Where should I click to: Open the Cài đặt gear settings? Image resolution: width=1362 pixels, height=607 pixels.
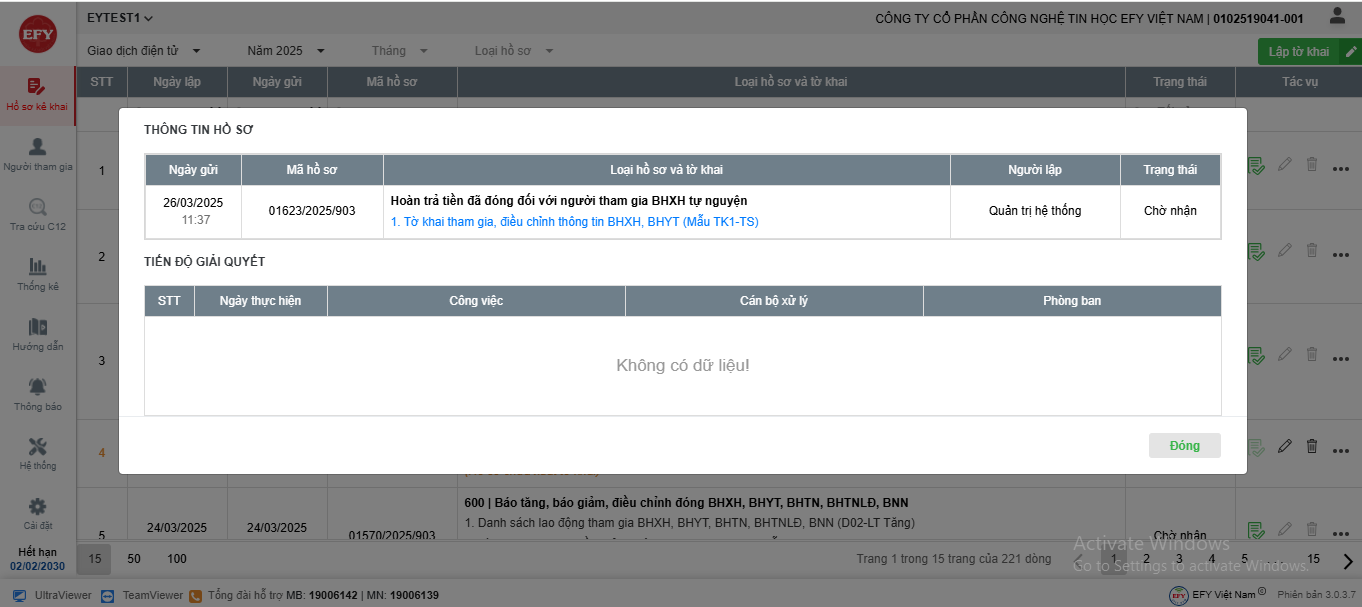37,513
